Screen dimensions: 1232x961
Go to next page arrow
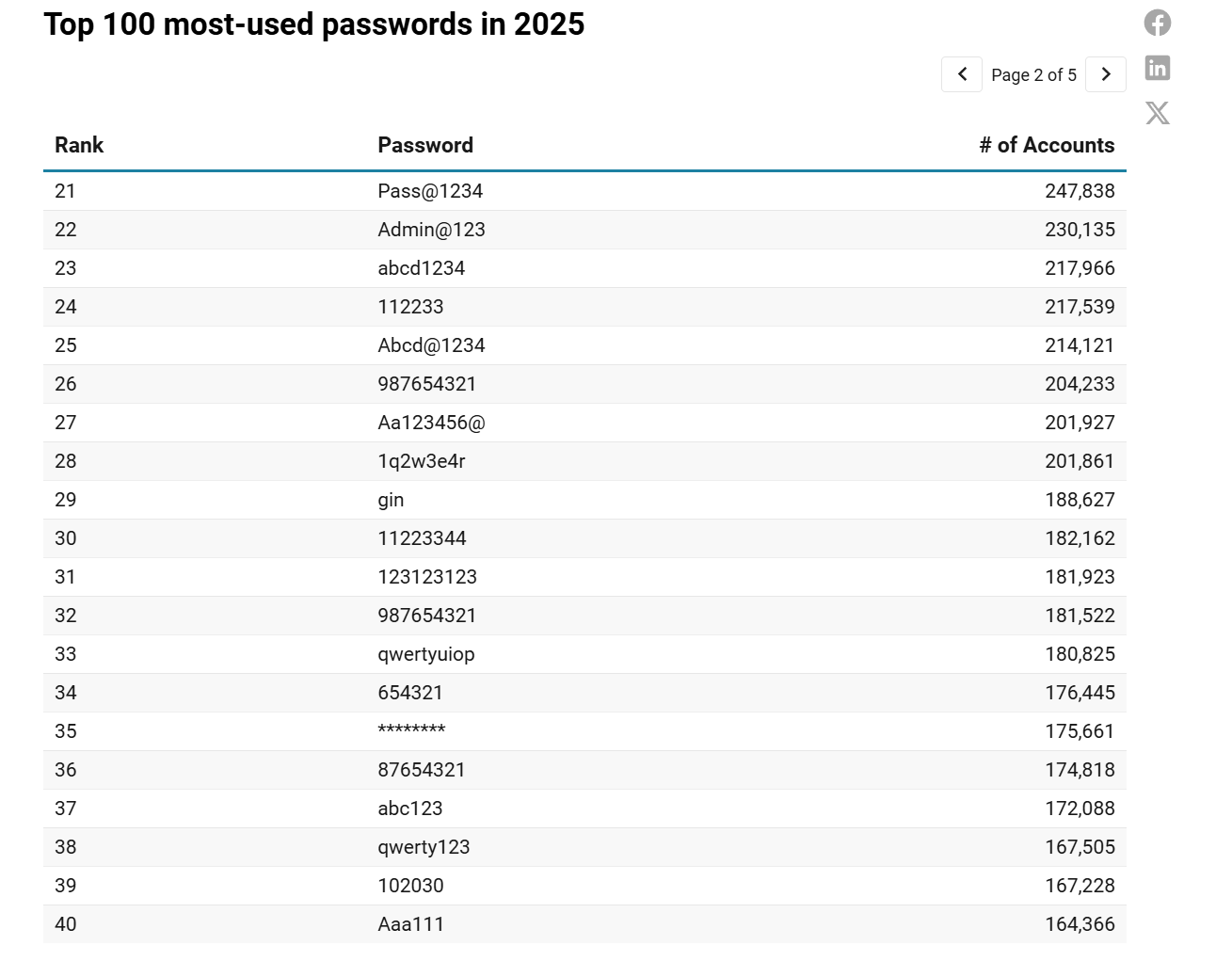[x=1106, y=74]
